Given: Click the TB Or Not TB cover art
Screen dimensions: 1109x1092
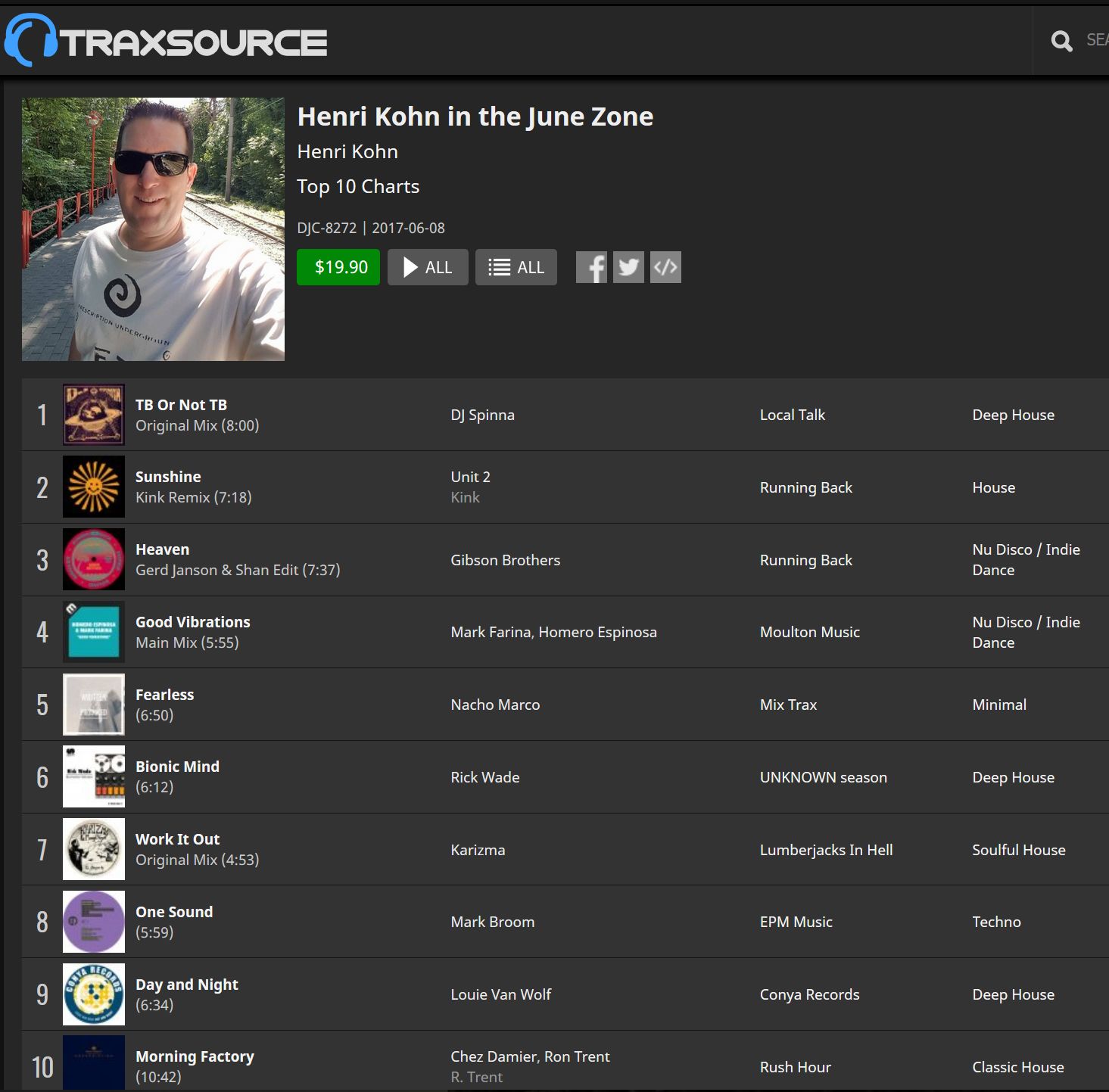Looking at the screenshot, I should (94, 415).
